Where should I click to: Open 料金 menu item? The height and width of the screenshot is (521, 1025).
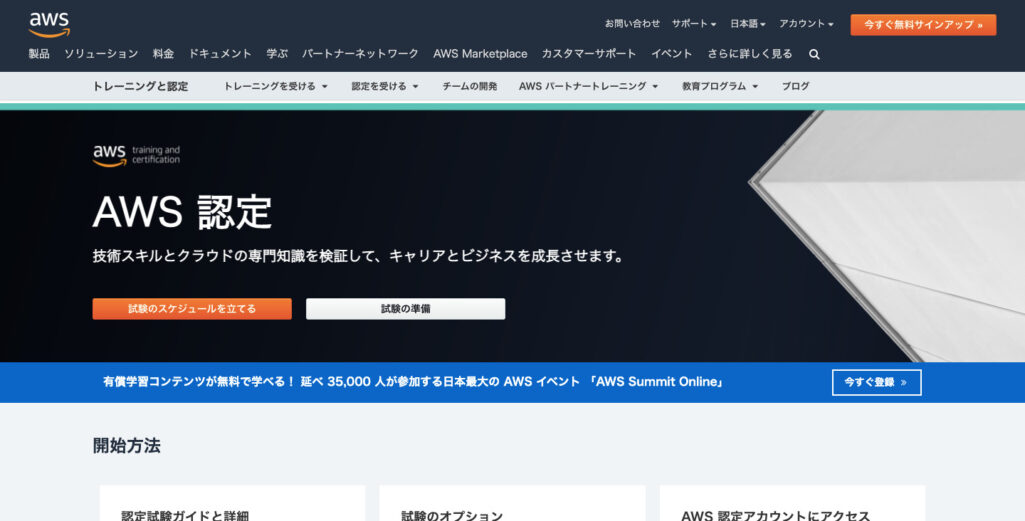[163, 54]
